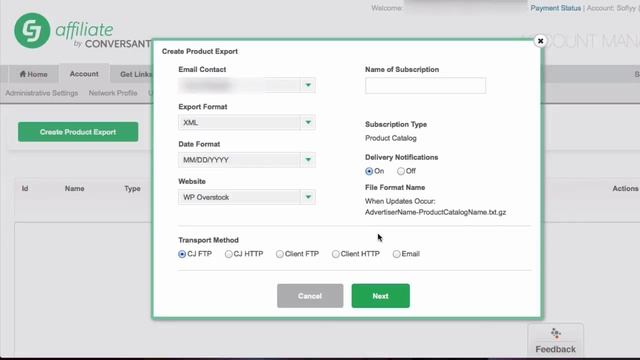Image resolution: width=640 pixels, height=360 pixels.
Task: Open Administrative Settings submenu
Action: (42, 93)
